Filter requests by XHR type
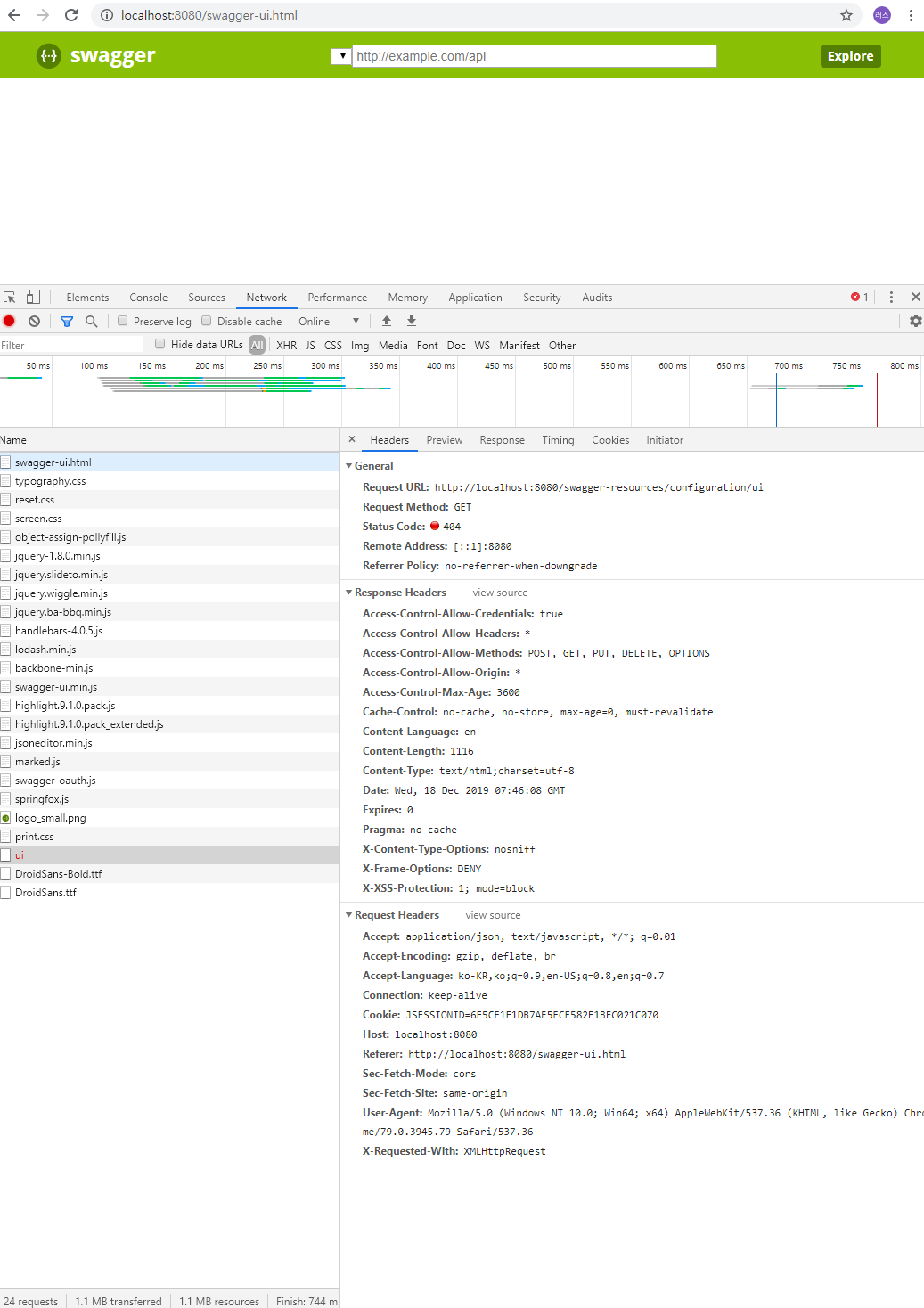 (x=287, y=346)
